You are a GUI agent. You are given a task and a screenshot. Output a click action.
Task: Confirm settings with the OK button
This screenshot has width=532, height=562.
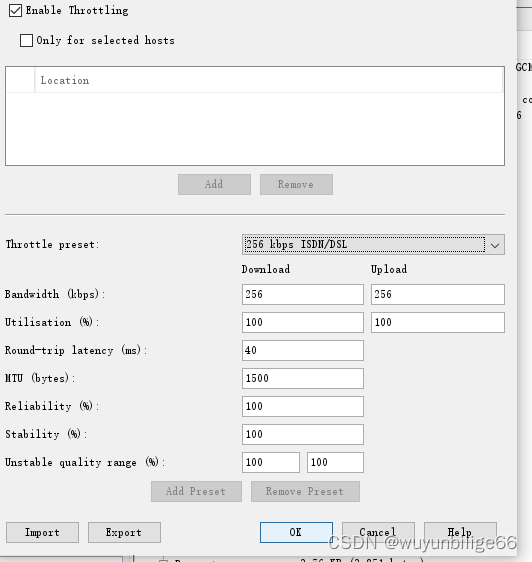(296, 533)
